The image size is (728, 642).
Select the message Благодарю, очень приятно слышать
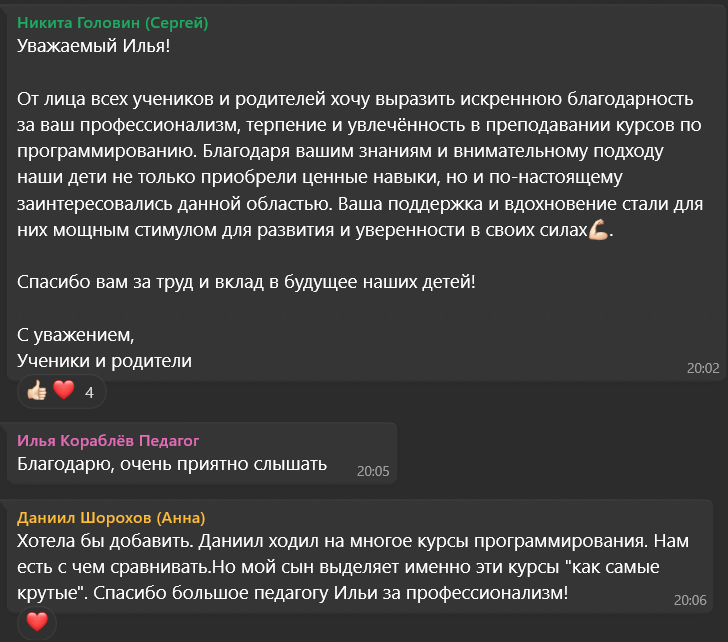click(x=172, y=464)
